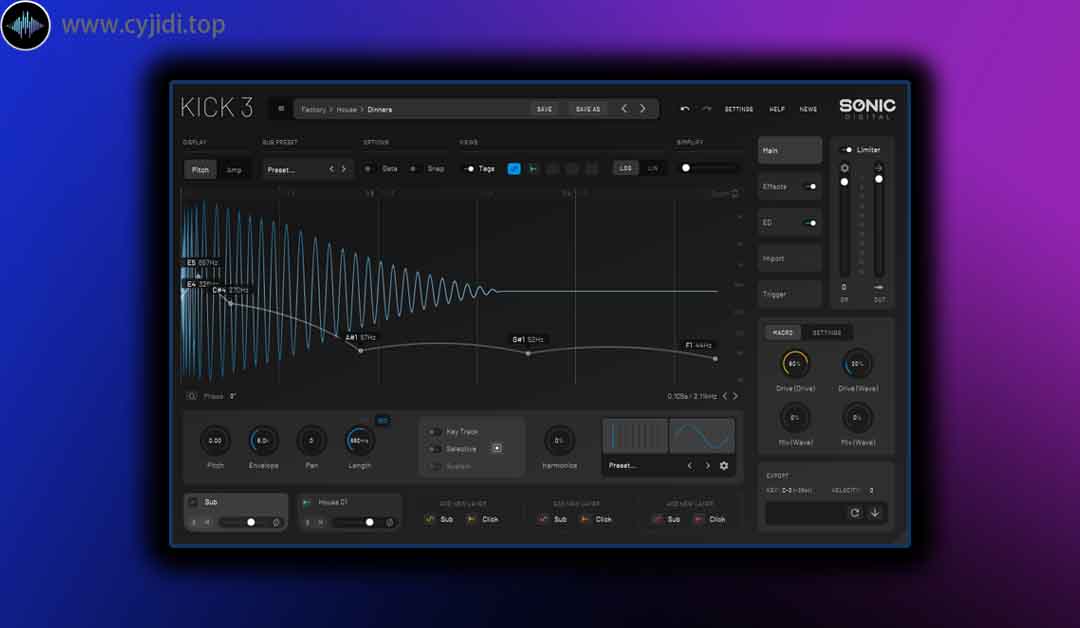The width and height of the screenshot is (1080, 628).
Task: Open the NEWS link
Action: [x=808, y=109]
